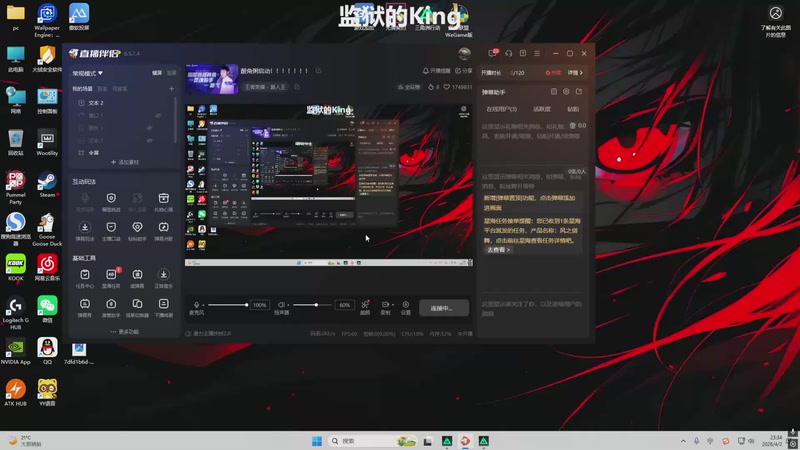Click the 分享 share icon
The image size is (800, 450).
pos(463,71)
